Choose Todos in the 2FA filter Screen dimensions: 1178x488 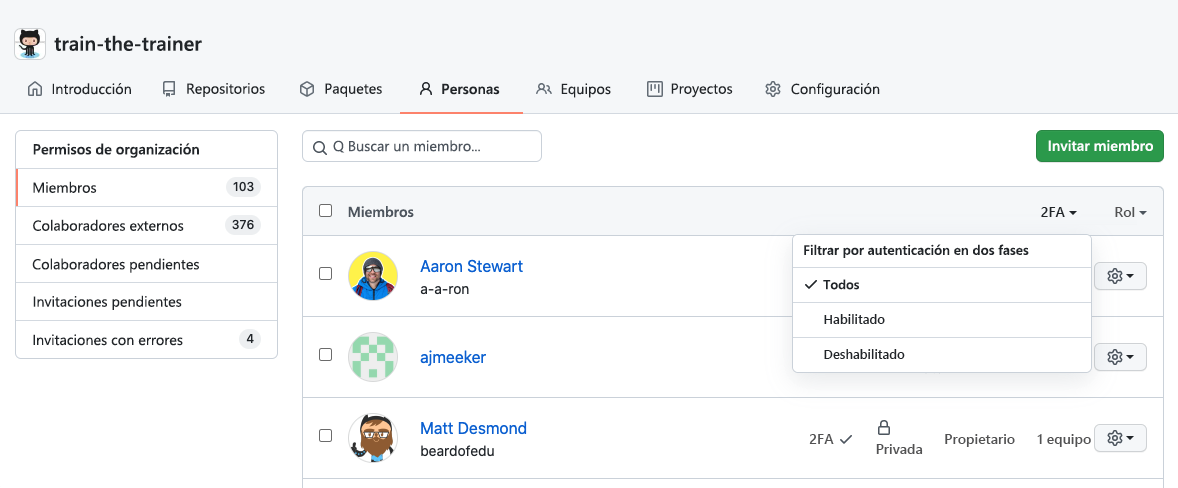click(941, 285)
